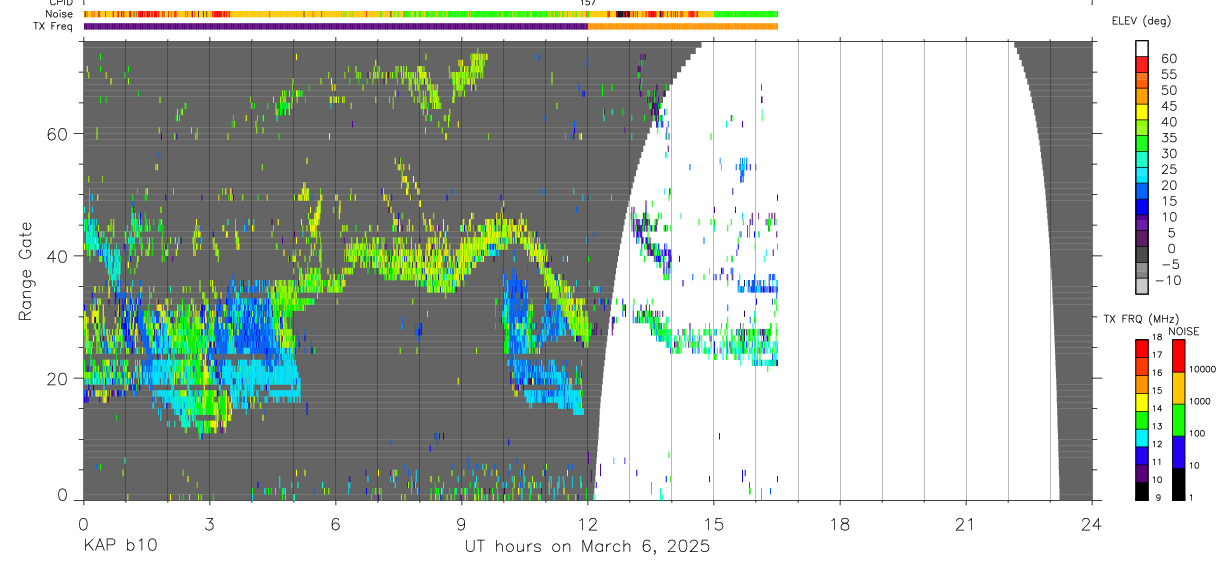Click the 'NOISE' legend title
The image size is (1228, 567).
tap(1183, 331)
